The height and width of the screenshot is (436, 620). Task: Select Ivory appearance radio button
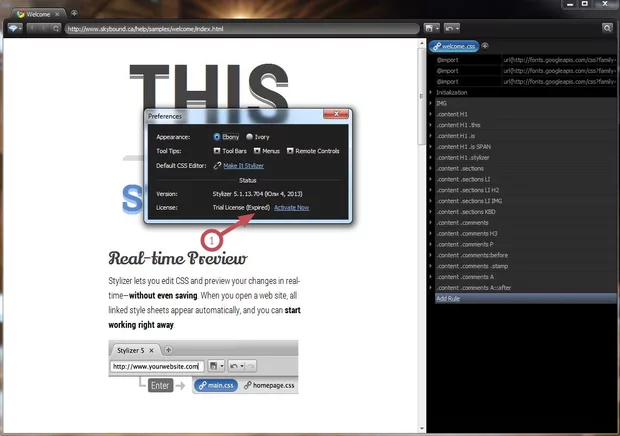249,137
